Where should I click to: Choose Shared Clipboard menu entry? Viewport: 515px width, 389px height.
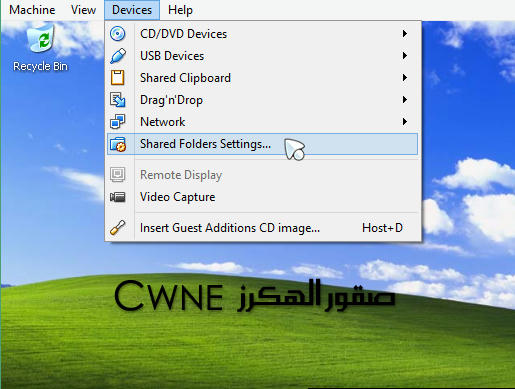pyautogui.click(x=262, y=78)
